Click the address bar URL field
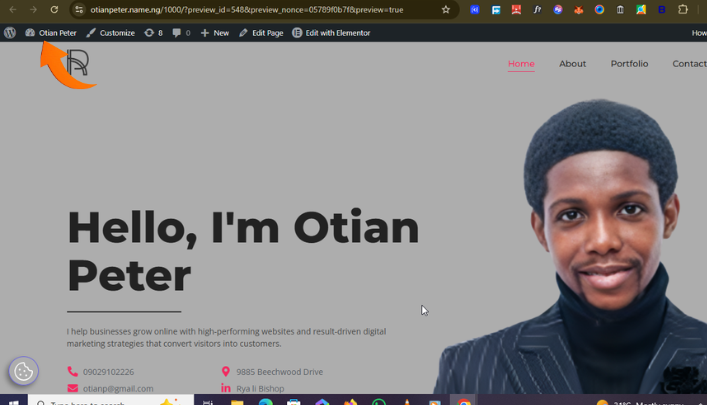Viewport: 707px width, 405px height. 250,10
